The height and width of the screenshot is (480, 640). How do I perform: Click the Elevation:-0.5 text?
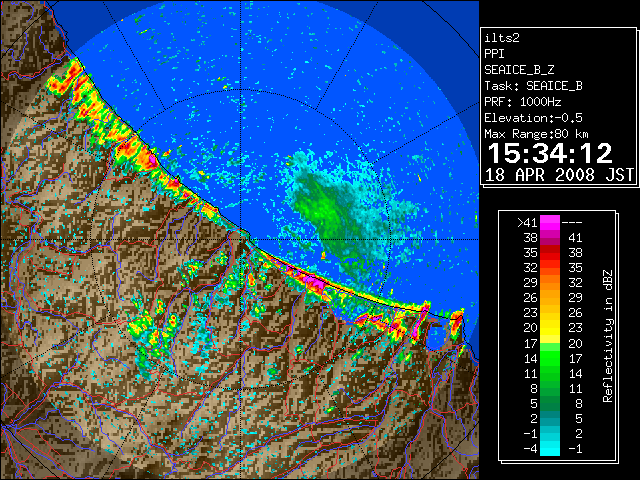pyautogui.click(x=533, y=118)
